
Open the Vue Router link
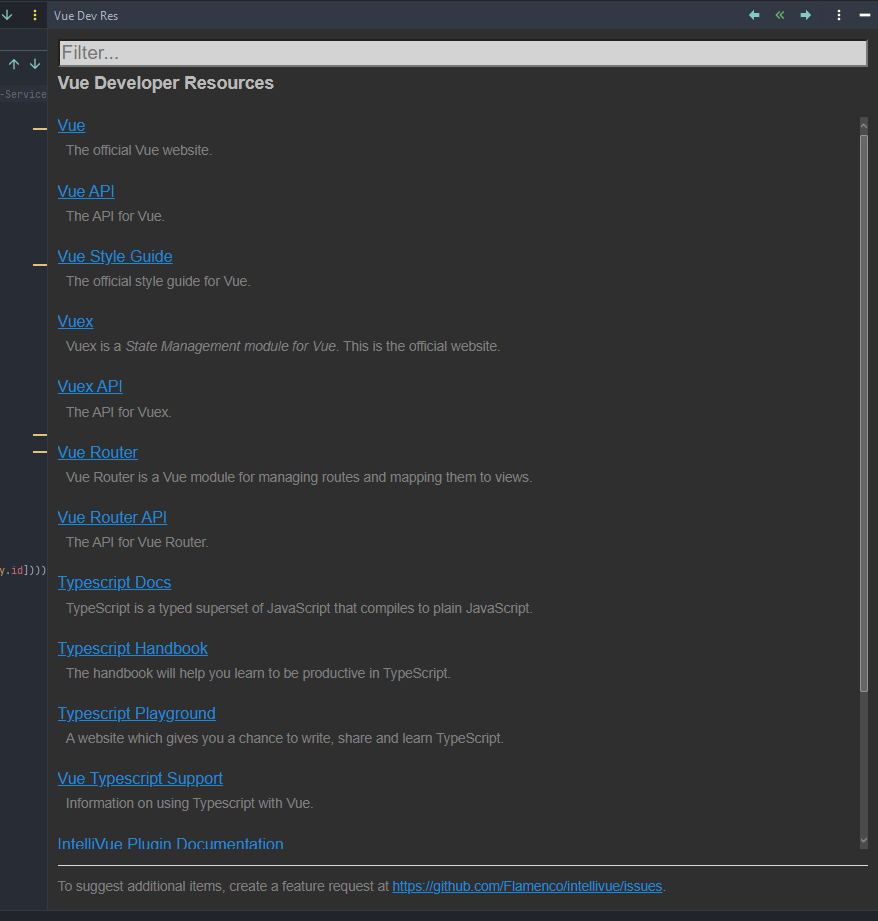[97, 452]
